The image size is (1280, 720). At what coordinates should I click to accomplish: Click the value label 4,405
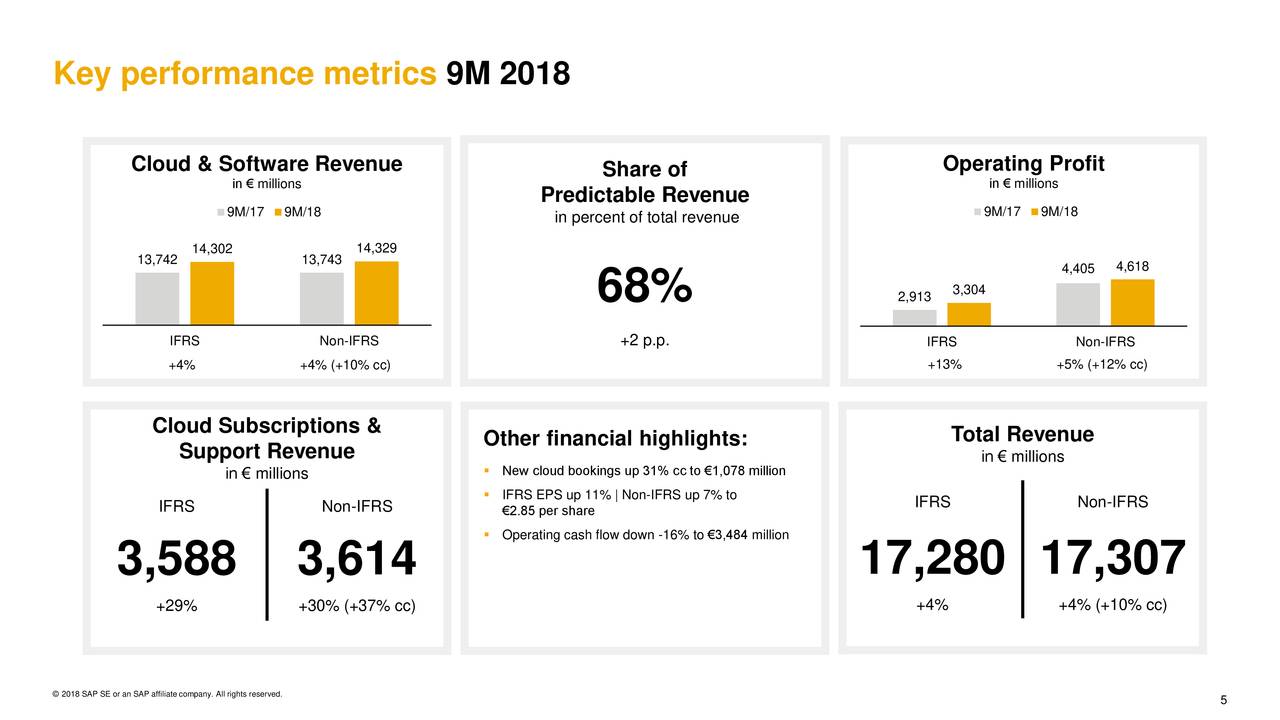[1078, 269]
